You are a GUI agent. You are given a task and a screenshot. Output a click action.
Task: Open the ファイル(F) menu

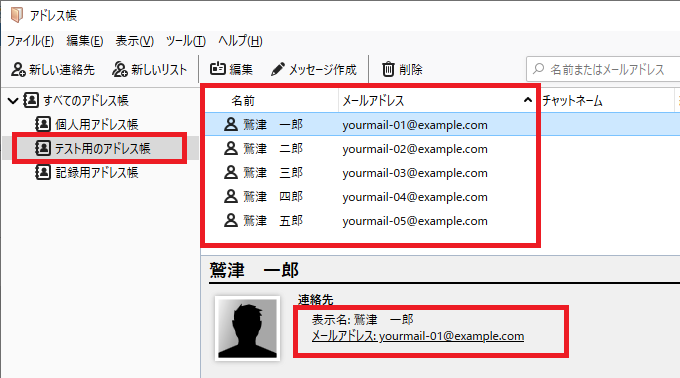pos(30,41)
